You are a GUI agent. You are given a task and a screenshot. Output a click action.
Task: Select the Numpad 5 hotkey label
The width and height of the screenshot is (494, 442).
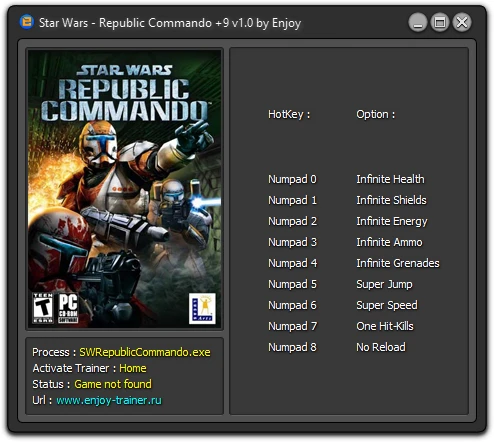[x=292, y=284]
